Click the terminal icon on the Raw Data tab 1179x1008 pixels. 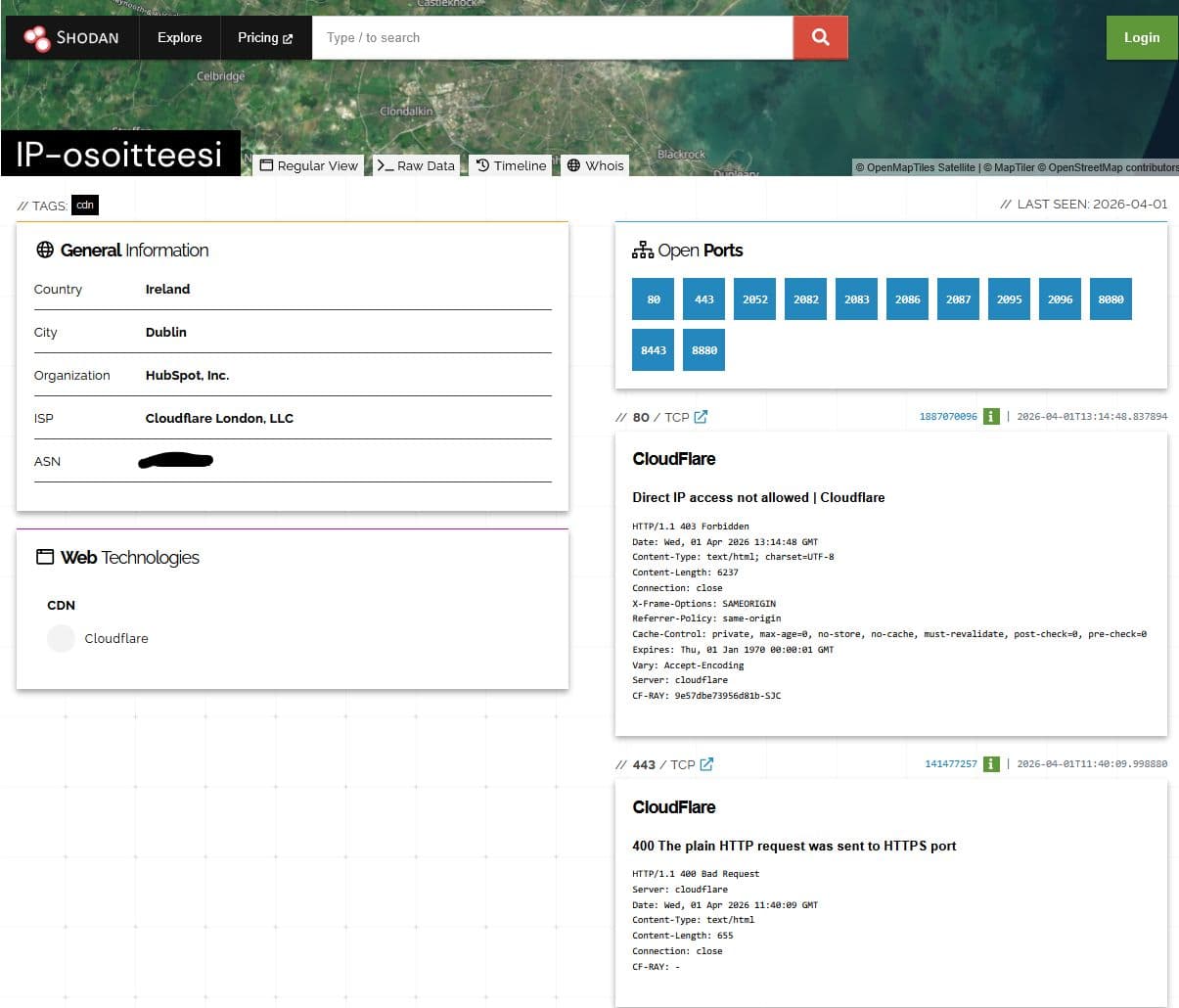383,165
